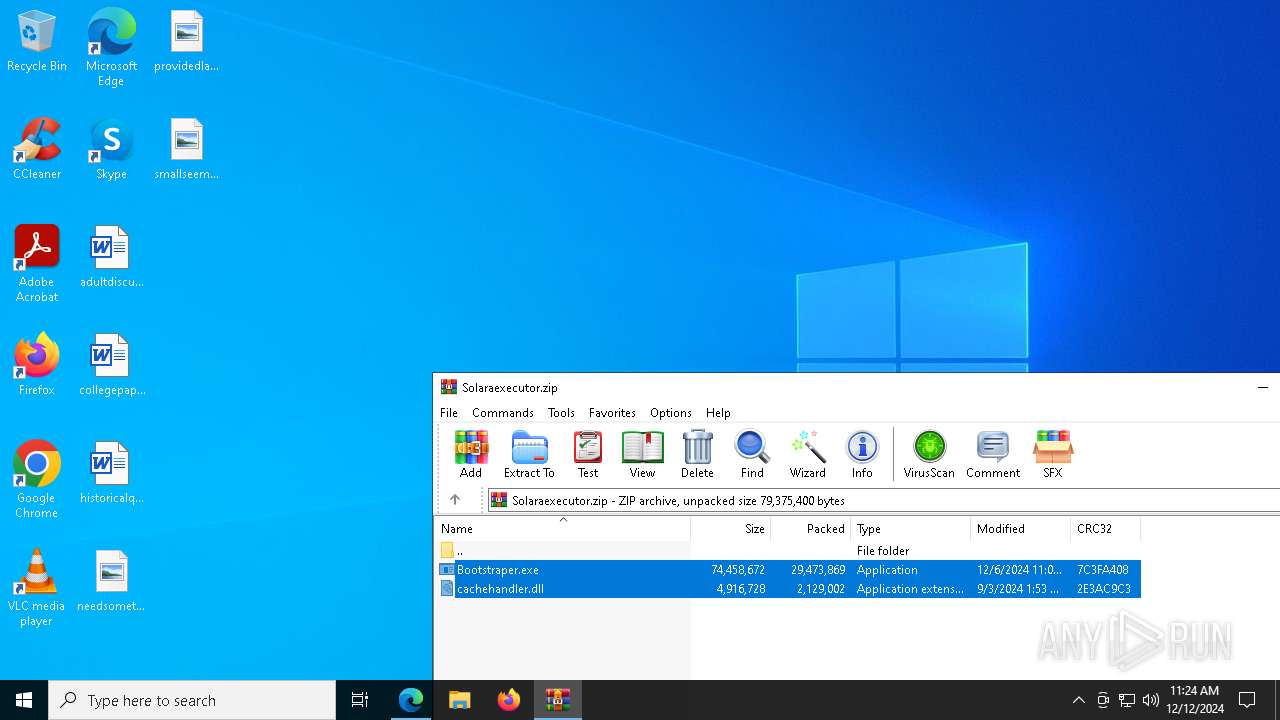Select the CCleaner desktop shortcut
This screenshot has width=1280, height=720.
37,150
